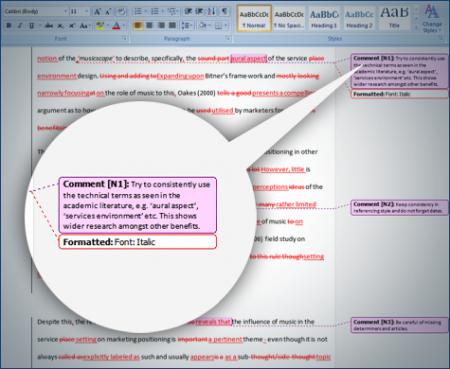Screen dimensions: 450x369
Task: Click the highlighted 'aural aspect' text
Action: 249,59
